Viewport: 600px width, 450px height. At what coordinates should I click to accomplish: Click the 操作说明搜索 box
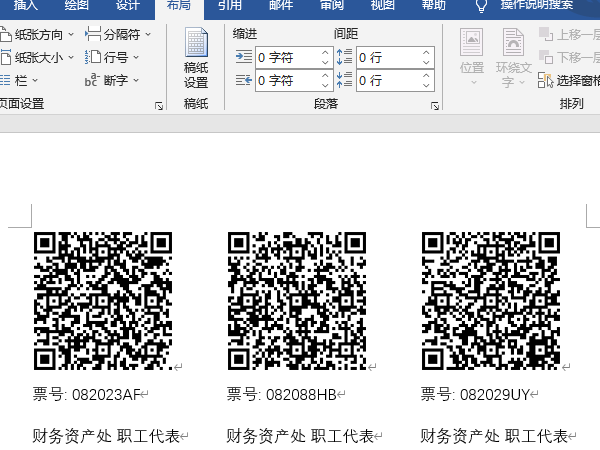tap(537, 5)
